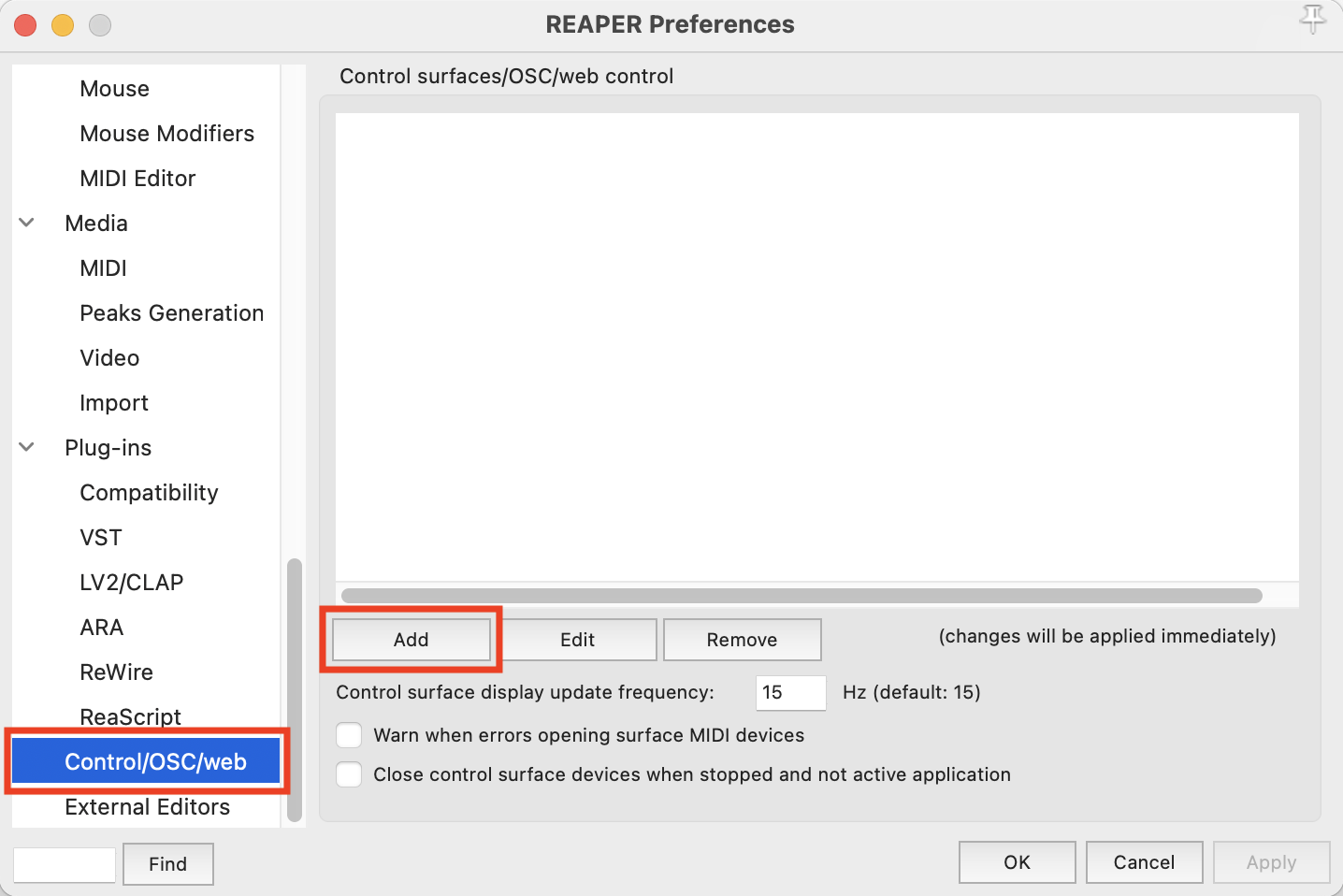The width and height of the screenshot is (1343, 896).
Task: Close the REAPER Preferences window
Action: pos(25,25)
